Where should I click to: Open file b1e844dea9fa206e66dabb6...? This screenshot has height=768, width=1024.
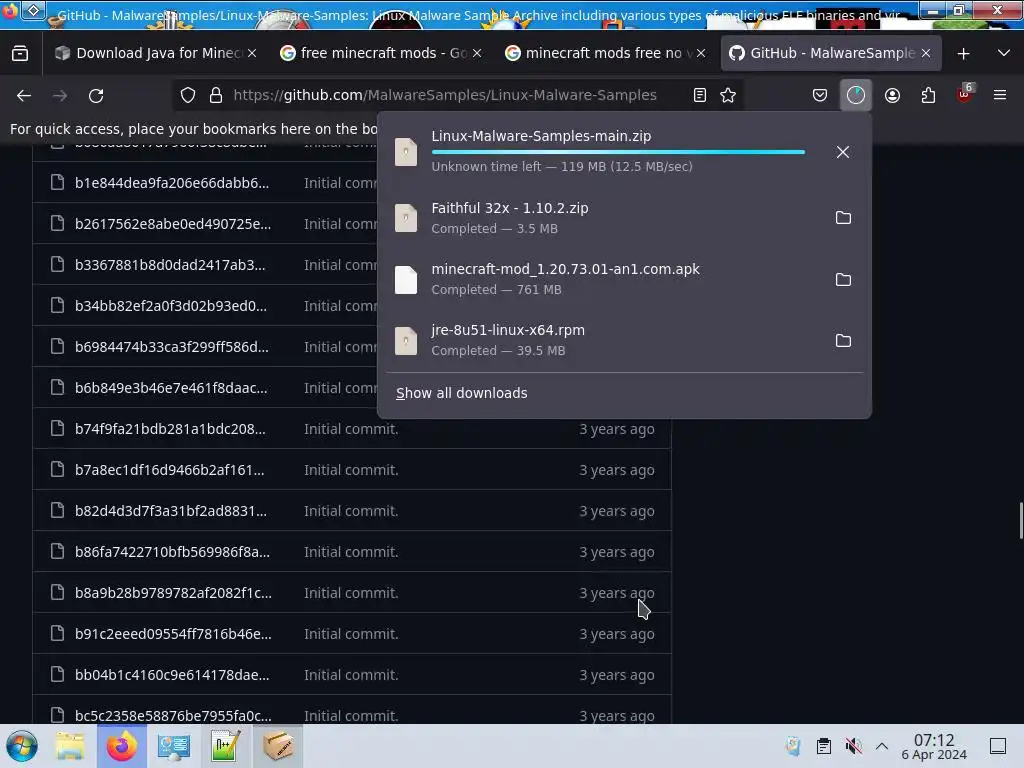172,183
